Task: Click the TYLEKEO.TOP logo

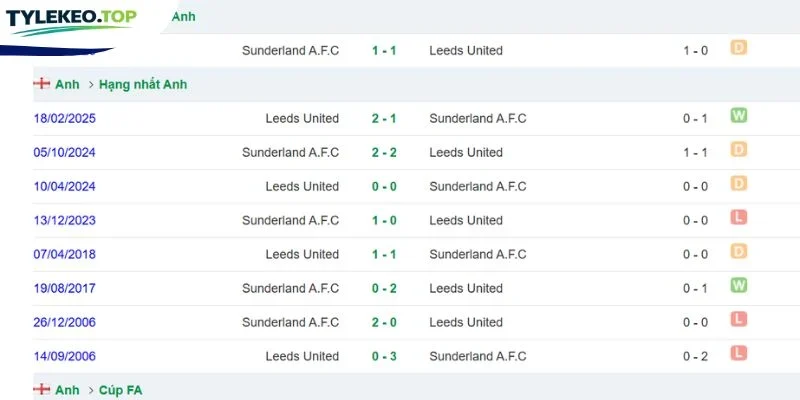Action: (71, 21)
